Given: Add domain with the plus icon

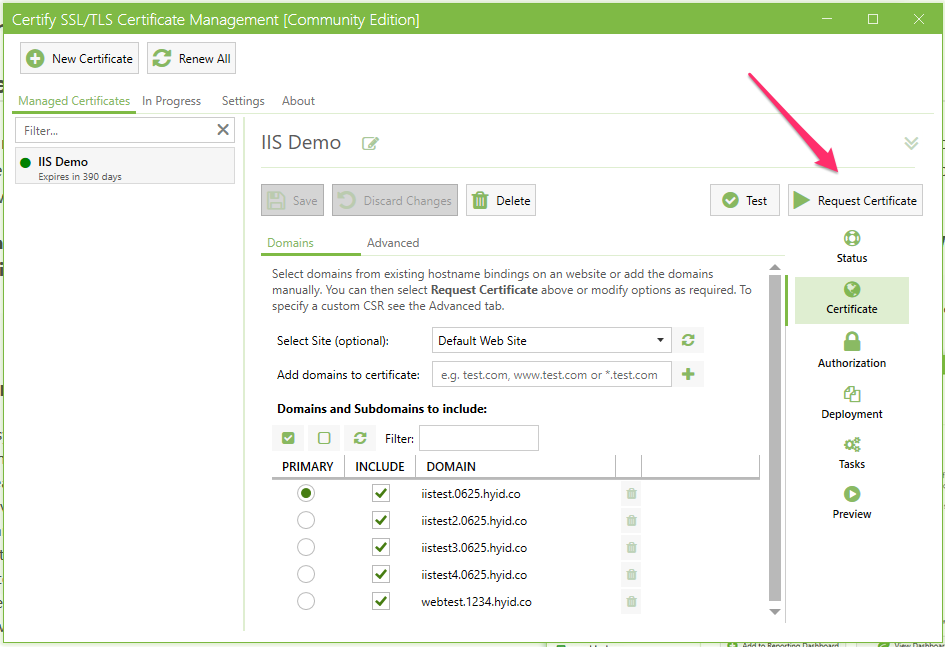Looking at the screenshot, I should pos(688,374).
